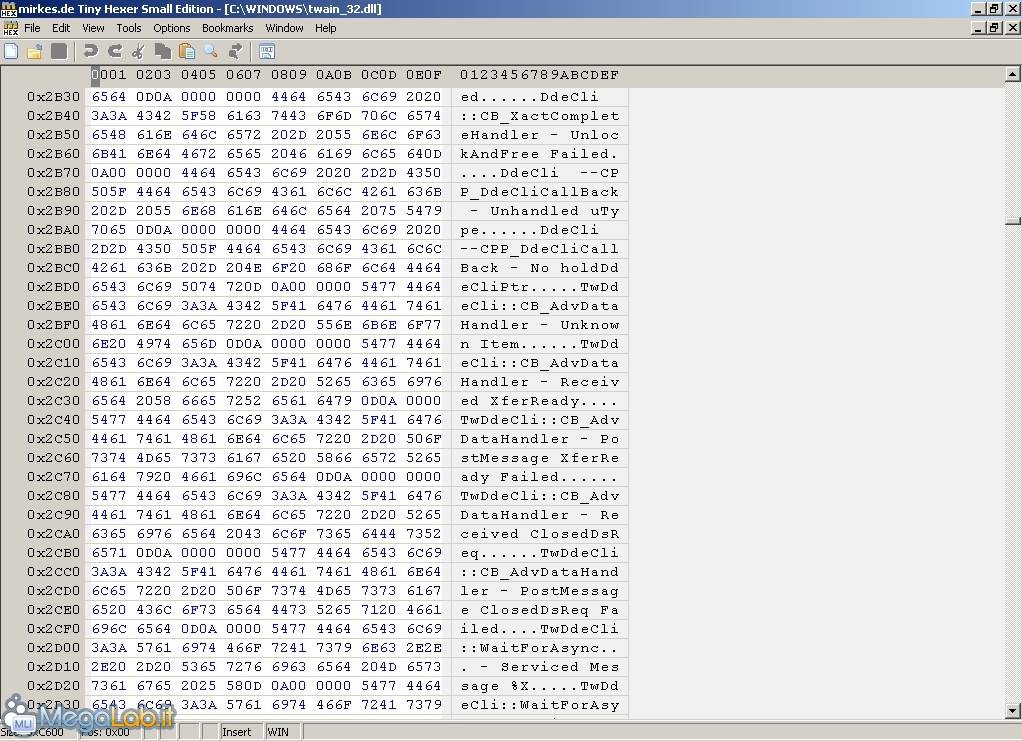Click the Tiny Hexer title bar icon

click(8, 8)
